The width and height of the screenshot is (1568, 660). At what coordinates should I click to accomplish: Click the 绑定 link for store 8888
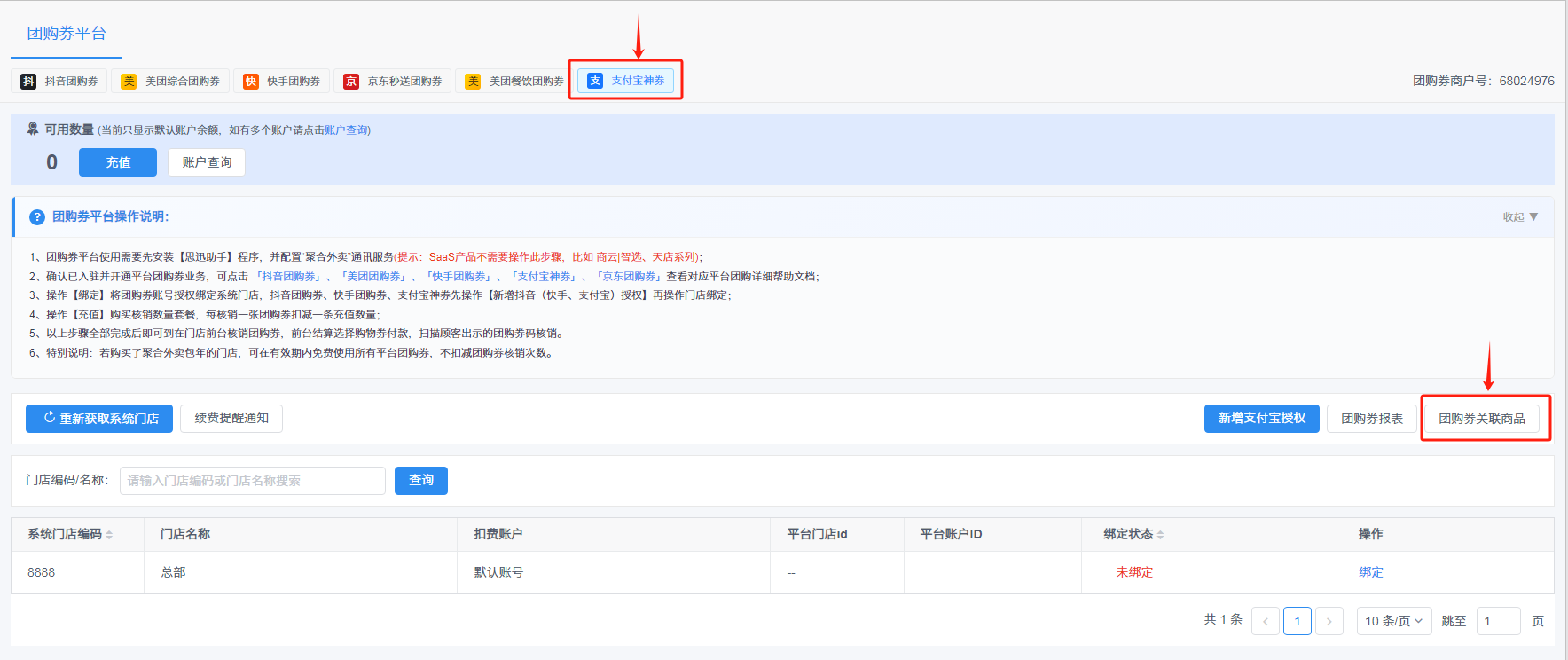point(1371,572)
